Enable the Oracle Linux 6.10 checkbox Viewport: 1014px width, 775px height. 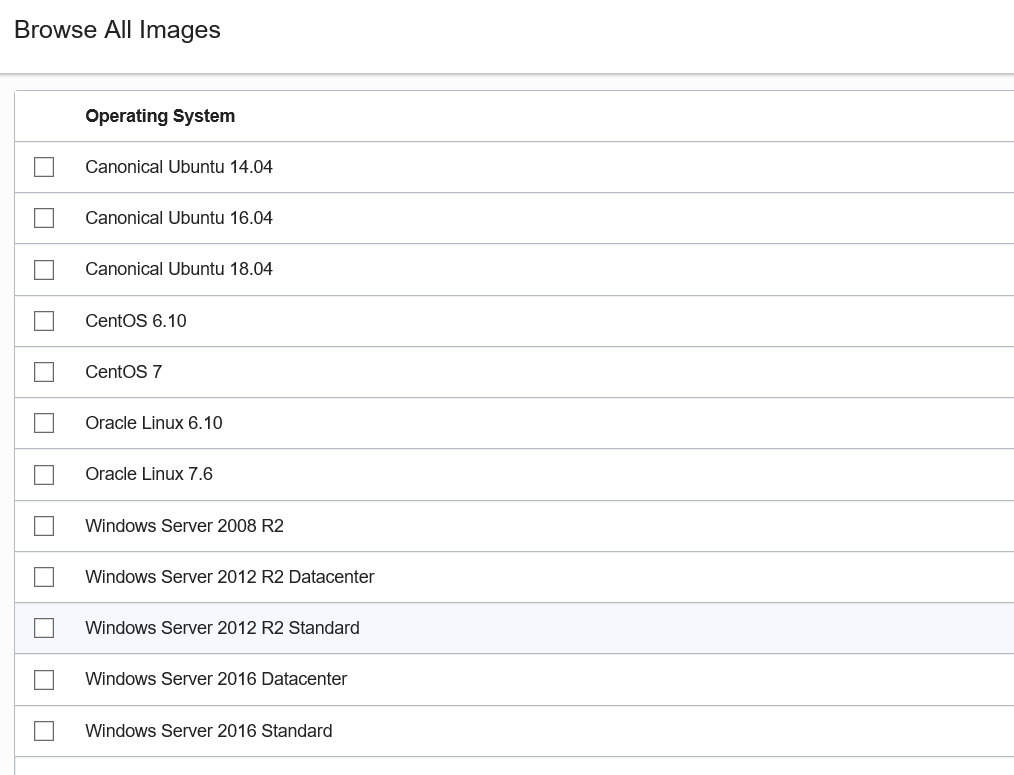click(44, 423)
